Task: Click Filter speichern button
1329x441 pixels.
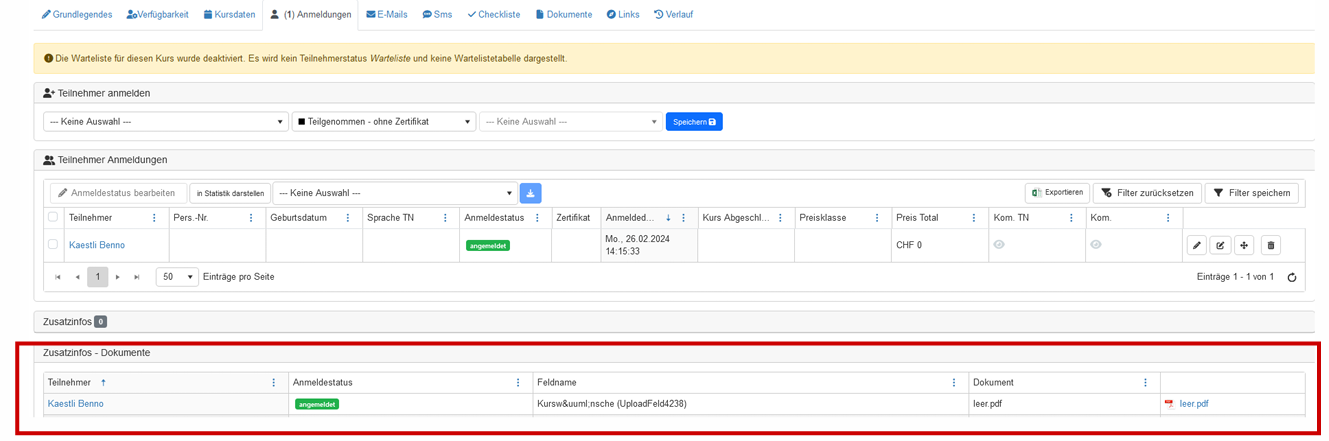Action: [x=1251, y=193]
